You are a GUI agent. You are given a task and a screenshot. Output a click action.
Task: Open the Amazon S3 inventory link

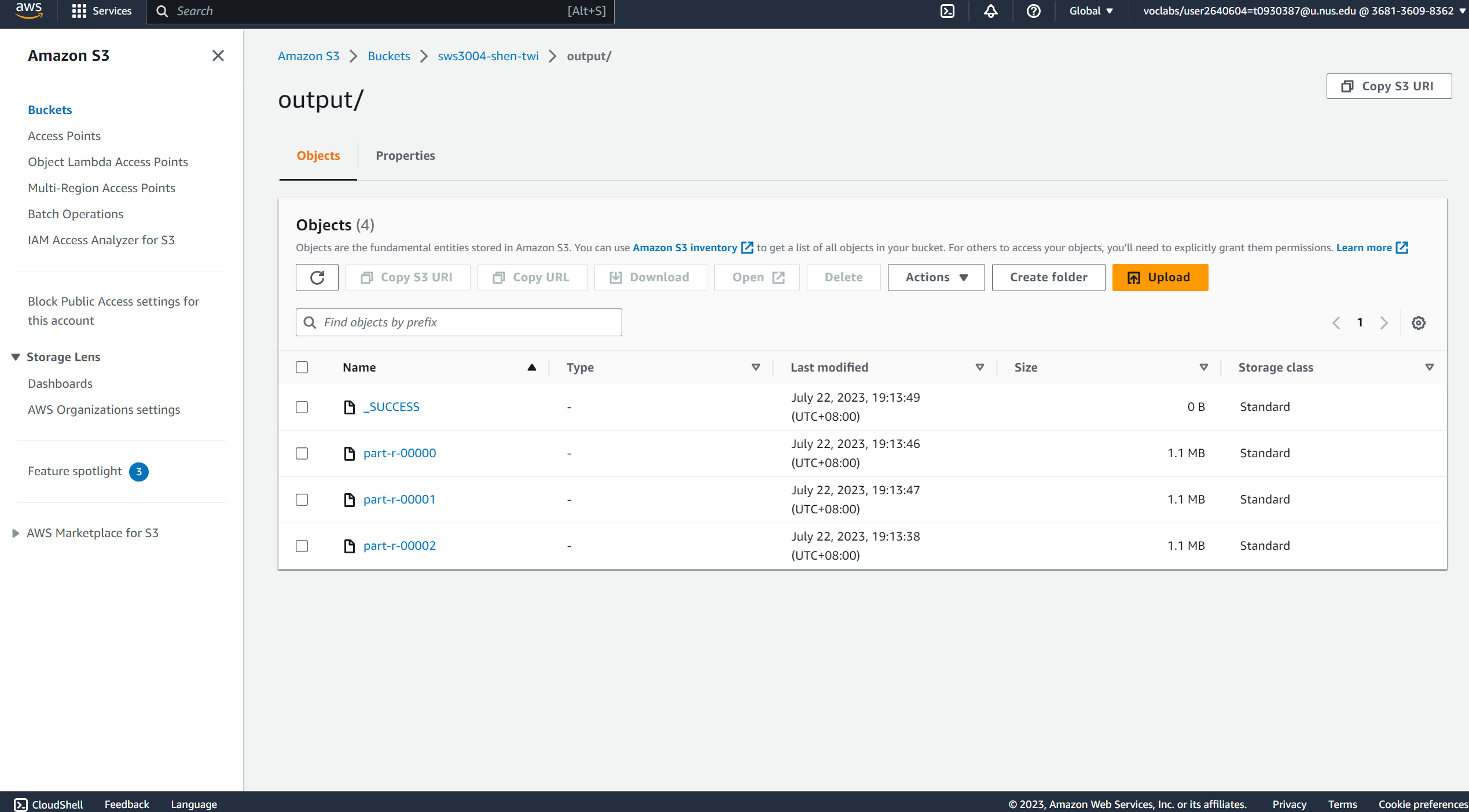685,248
